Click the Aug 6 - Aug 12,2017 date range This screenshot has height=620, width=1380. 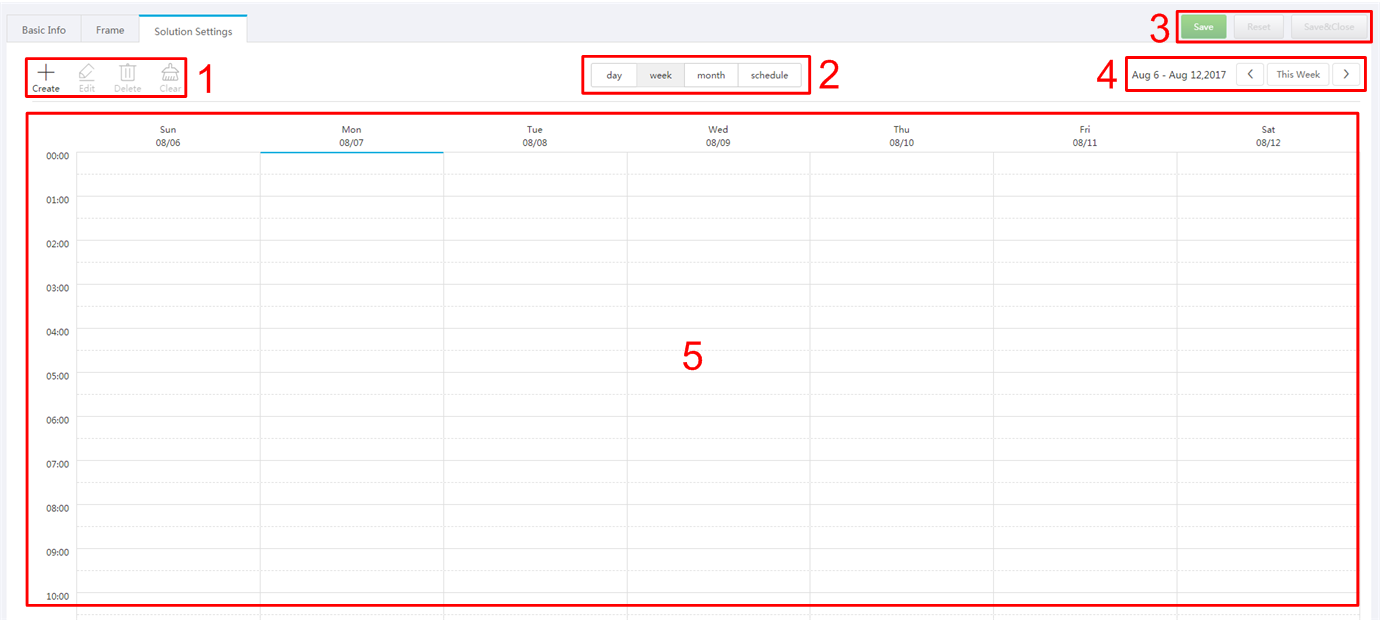[1179, 75]
